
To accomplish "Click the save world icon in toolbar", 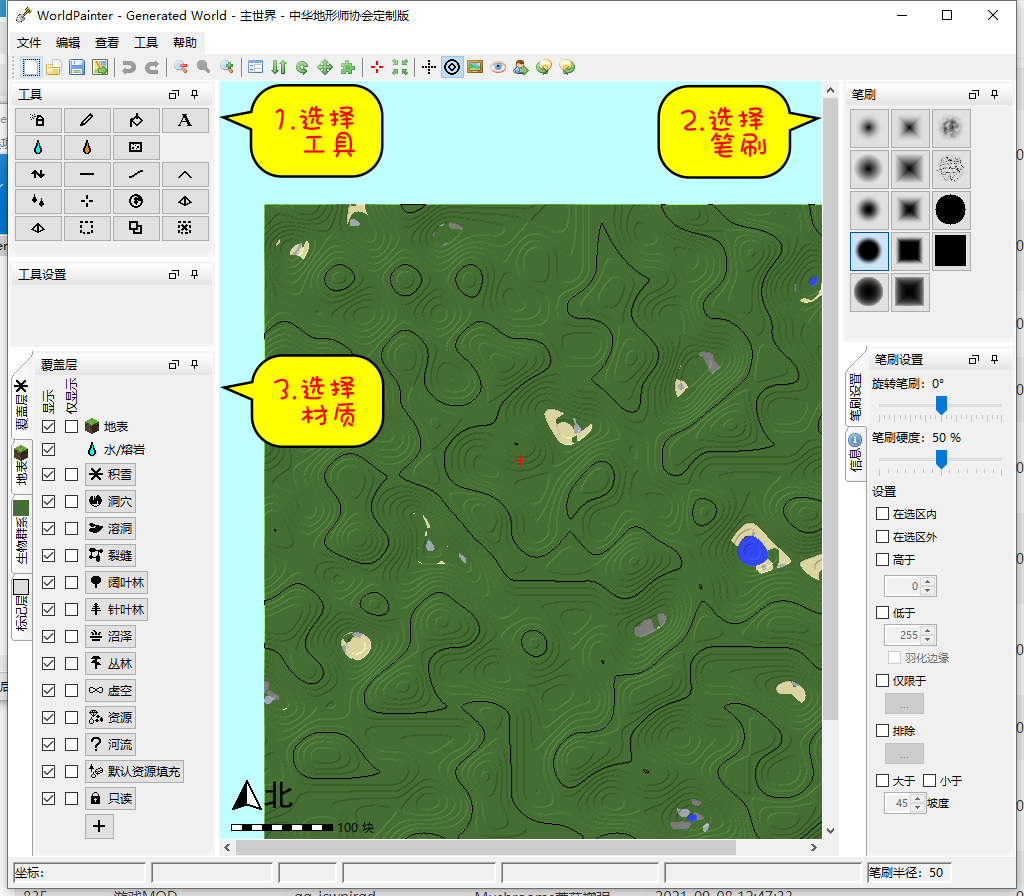I will [x=77, y=67].
